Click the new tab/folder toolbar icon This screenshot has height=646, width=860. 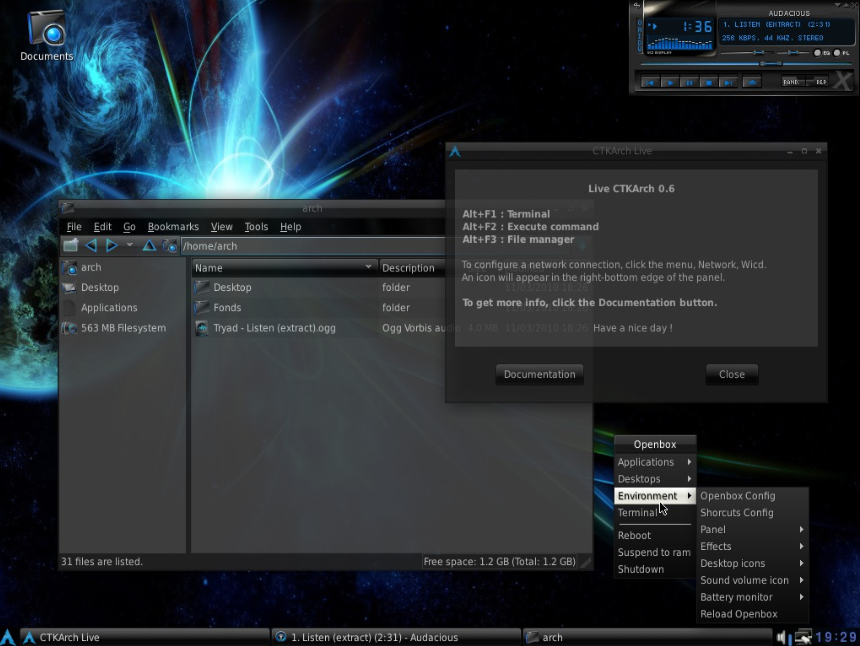pos(70,246)
